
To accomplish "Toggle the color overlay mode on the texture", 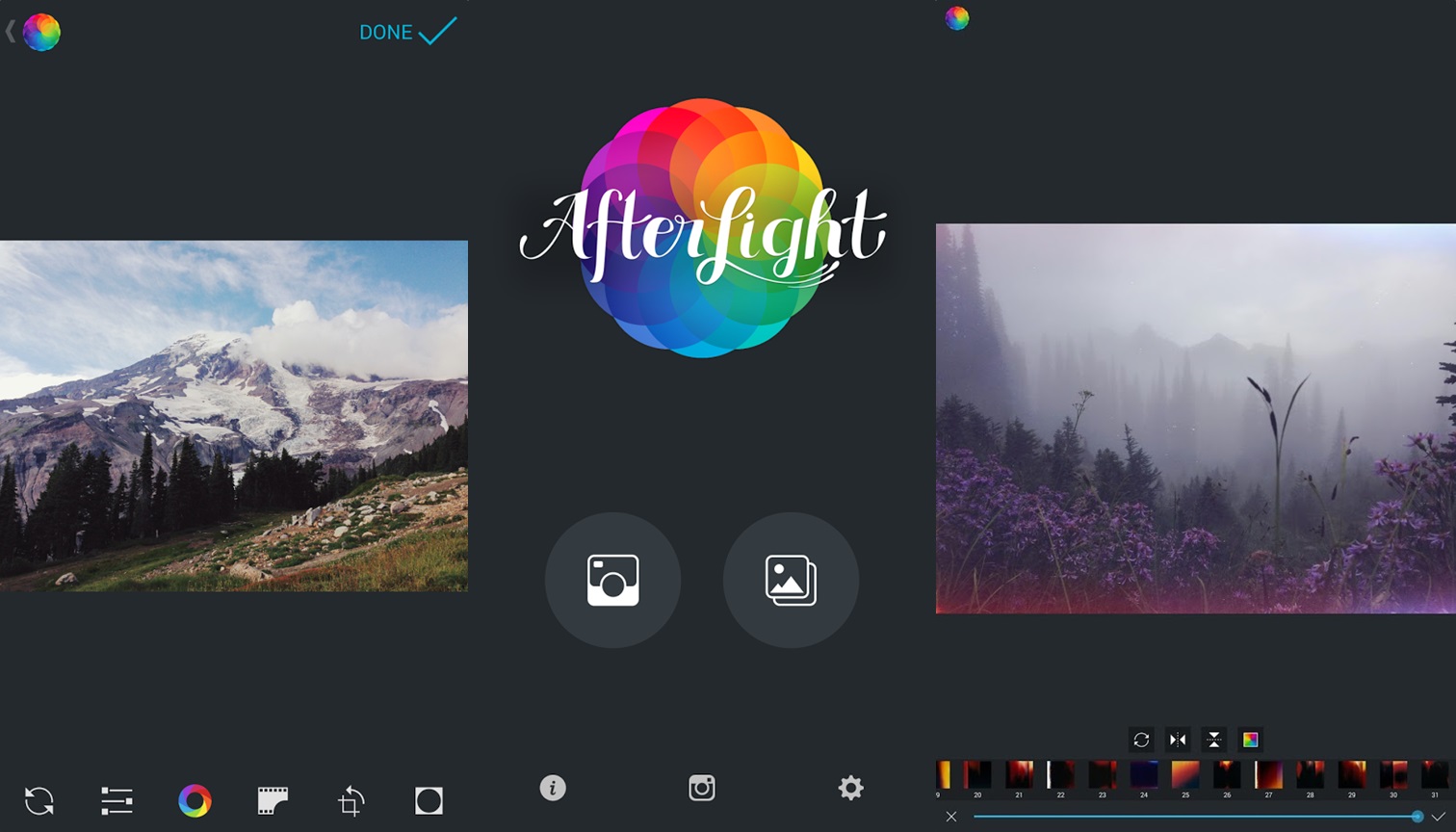I will [x=1248, y=740].
